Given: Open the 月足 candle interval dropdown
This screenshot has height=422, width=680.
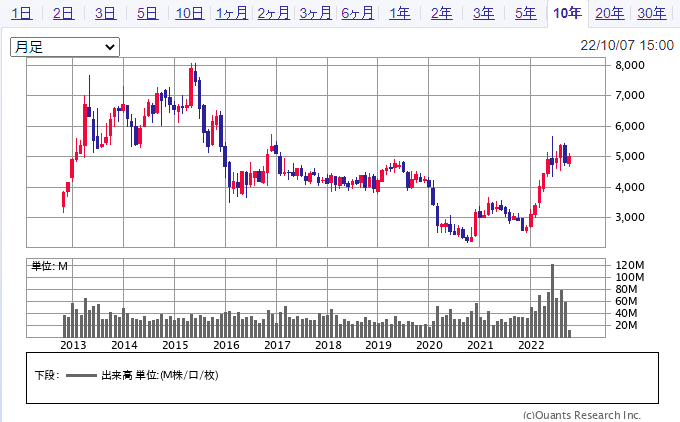Looking at the screenshot, I should point(65,47).
